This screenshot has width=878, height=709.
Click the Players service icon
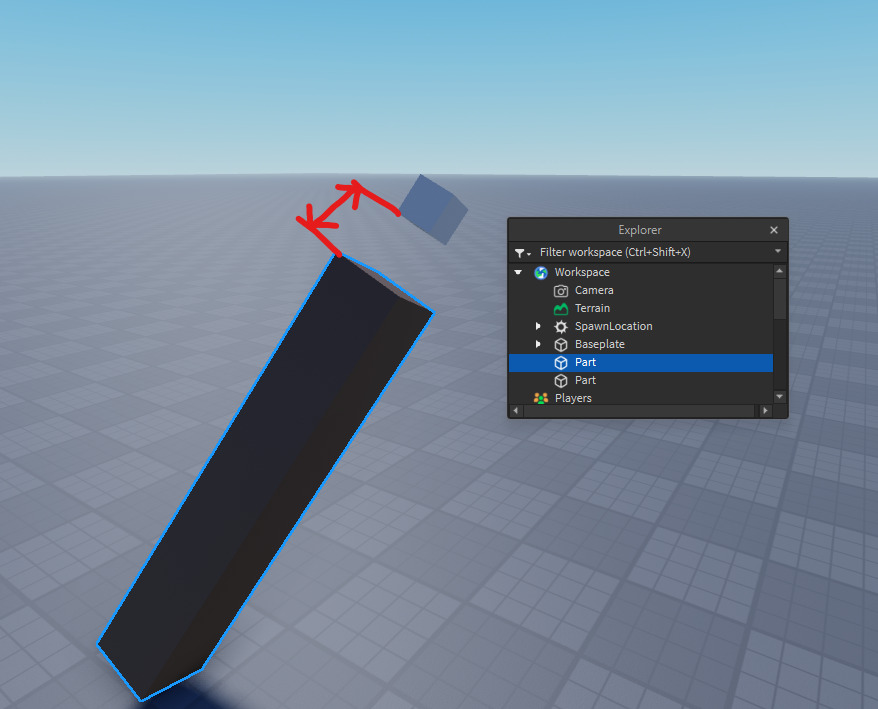coord(540,398)
